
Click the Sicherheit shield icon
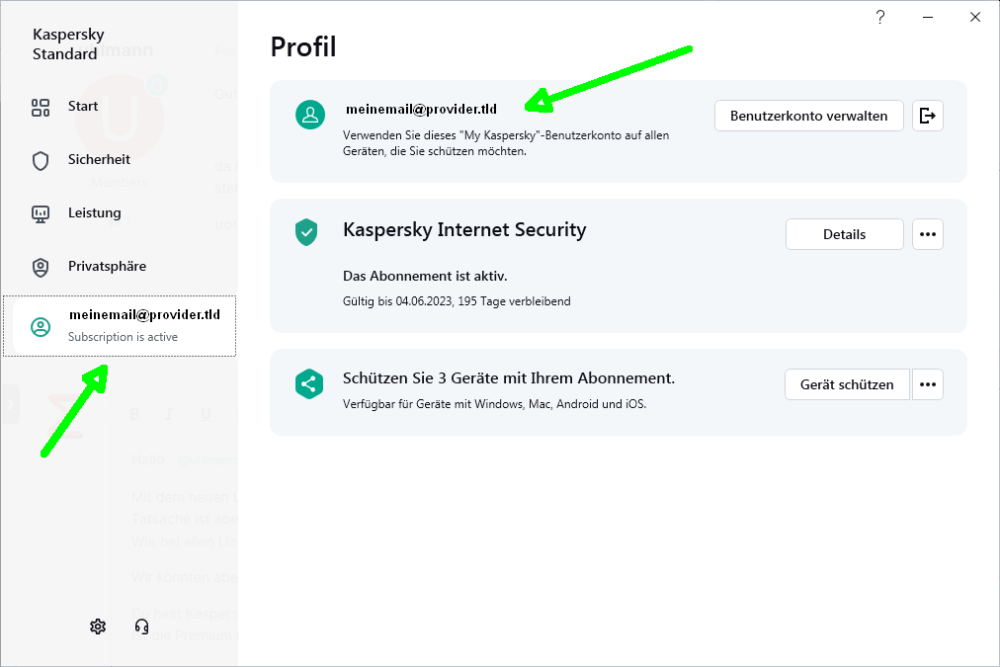tap(41, 160)
